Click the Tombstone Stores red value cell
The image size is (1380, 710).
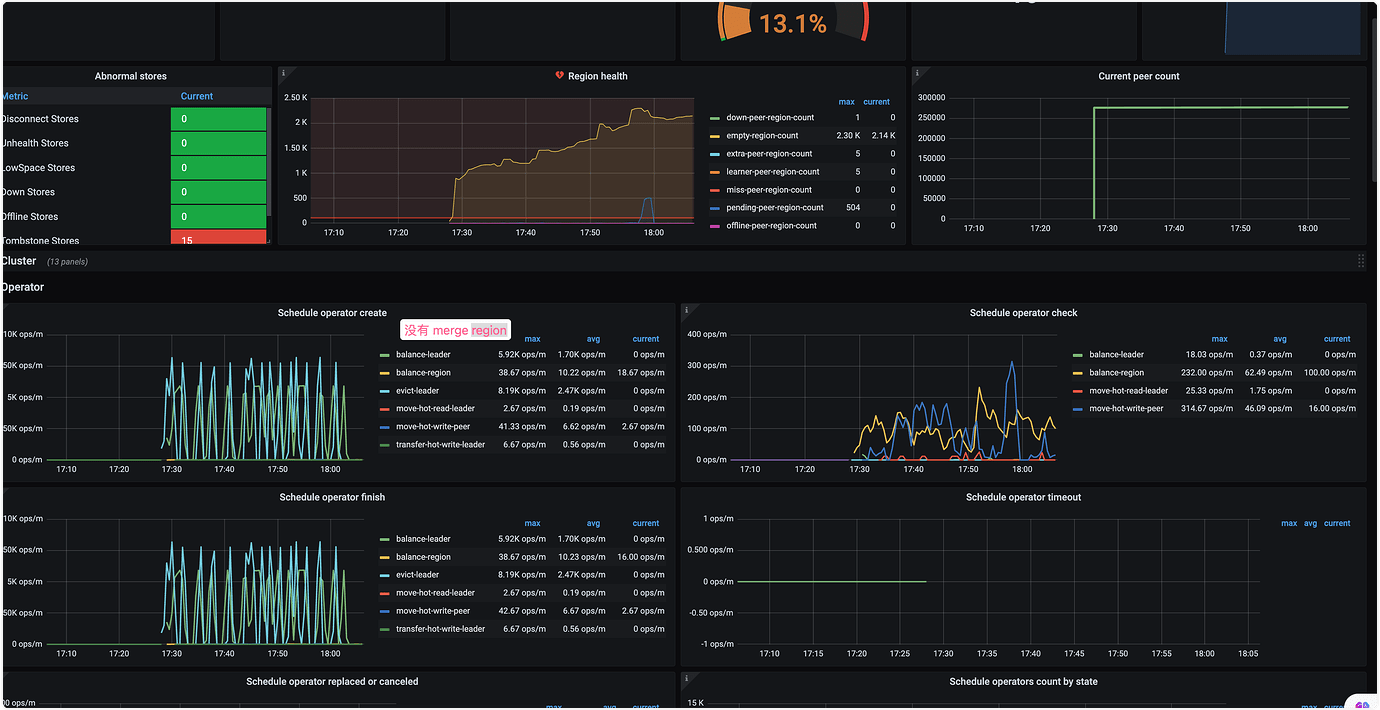218,238
